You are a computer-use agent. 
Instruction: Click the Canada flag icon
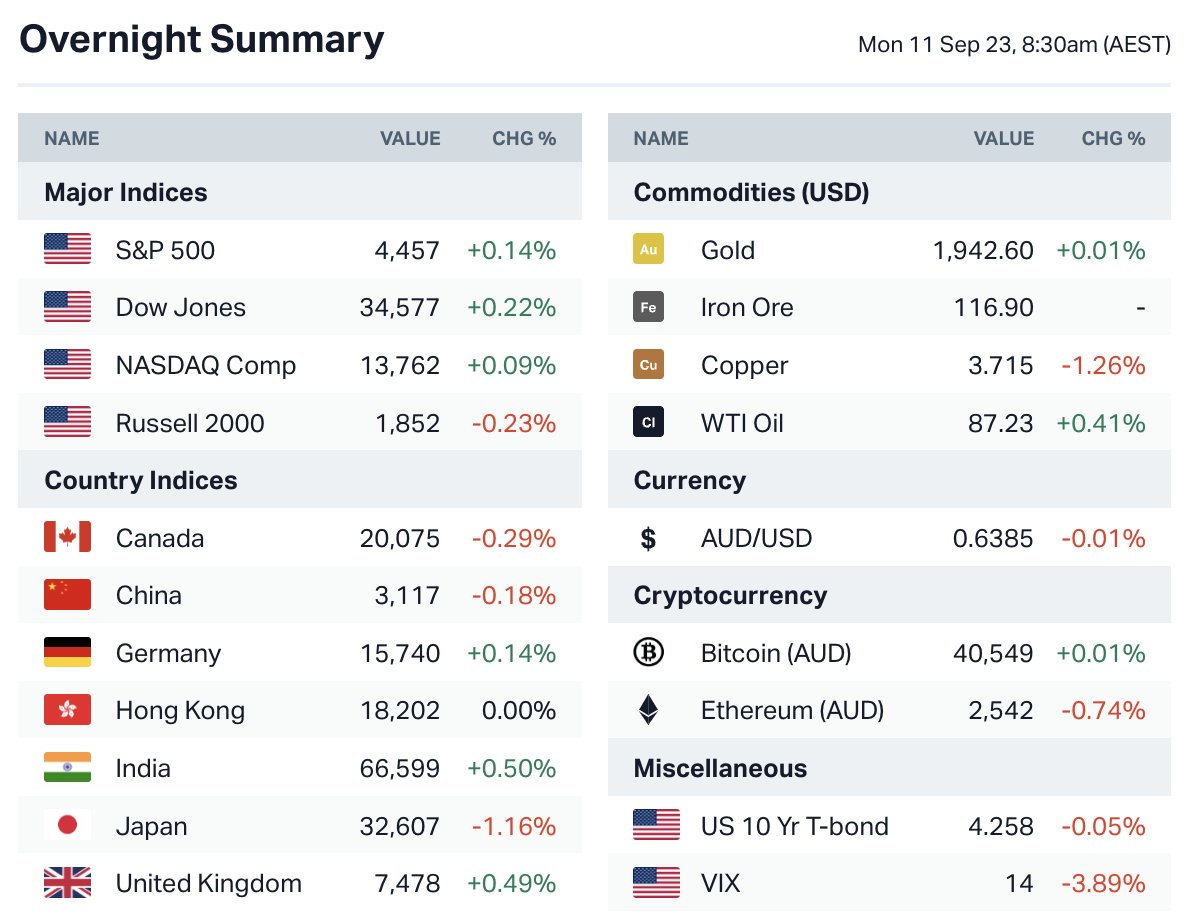pos(67,538)
